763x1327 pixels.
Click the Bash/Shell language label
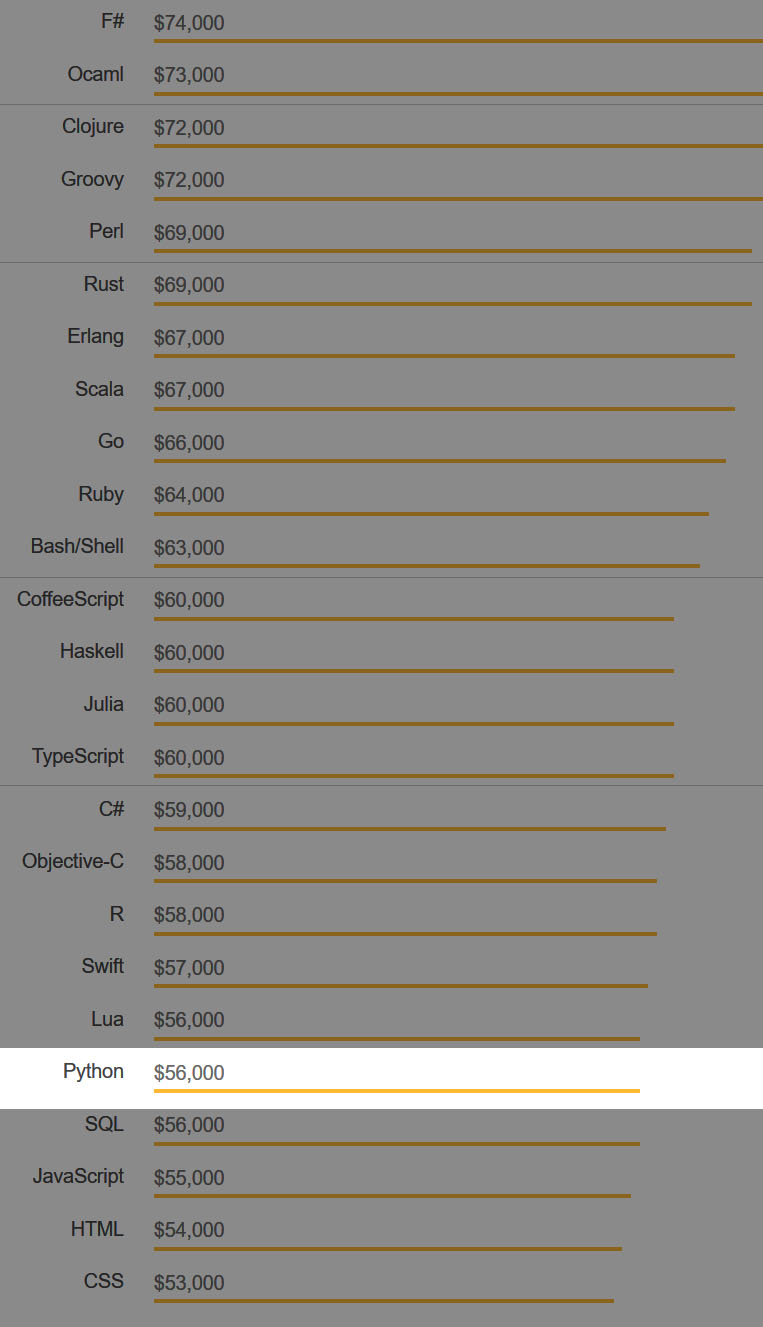pyautogui.click(x=77, y=546)
